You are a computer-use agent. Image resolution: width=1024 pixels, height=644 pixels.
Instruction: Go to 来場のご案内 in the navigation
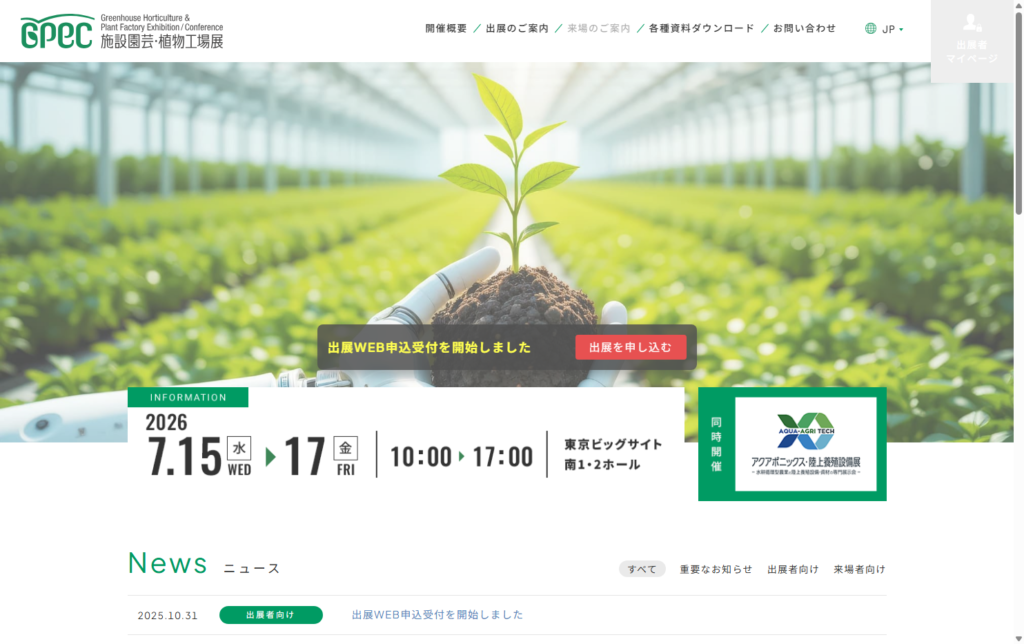point(598,28)
